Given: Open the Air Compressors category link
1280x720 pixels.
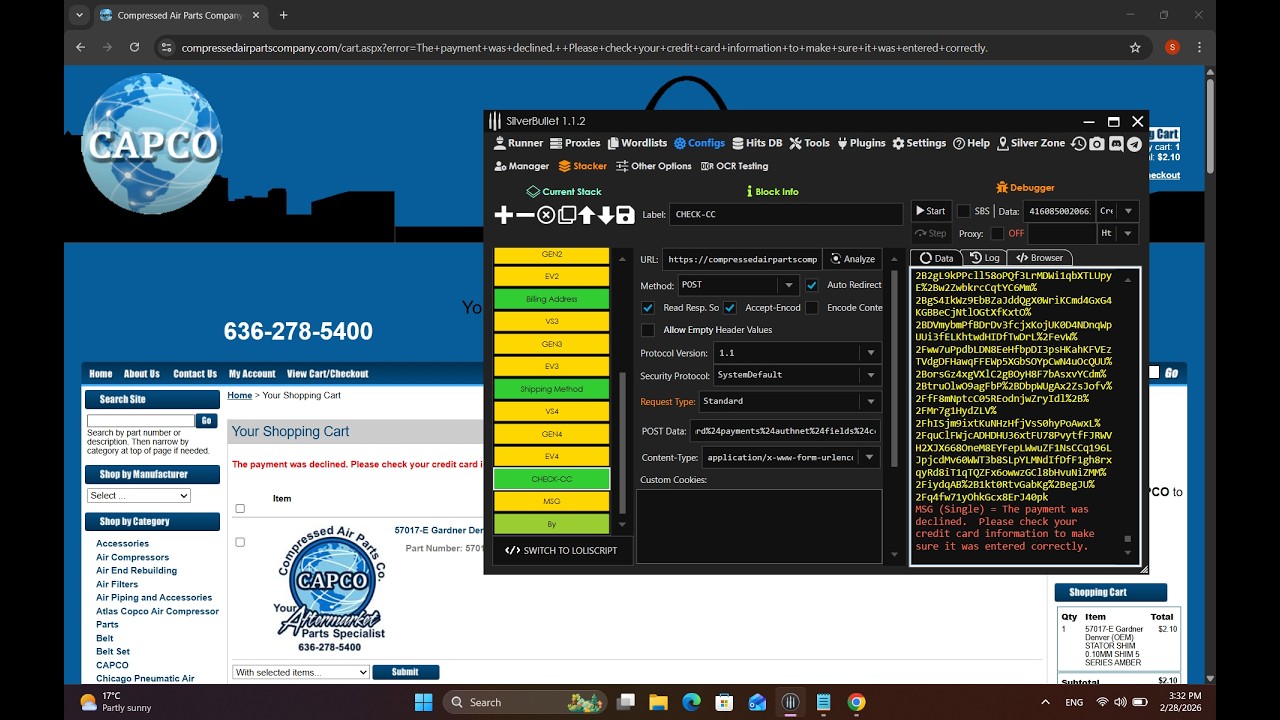Looking at the screenshot, I should click(x=132, y=557).
